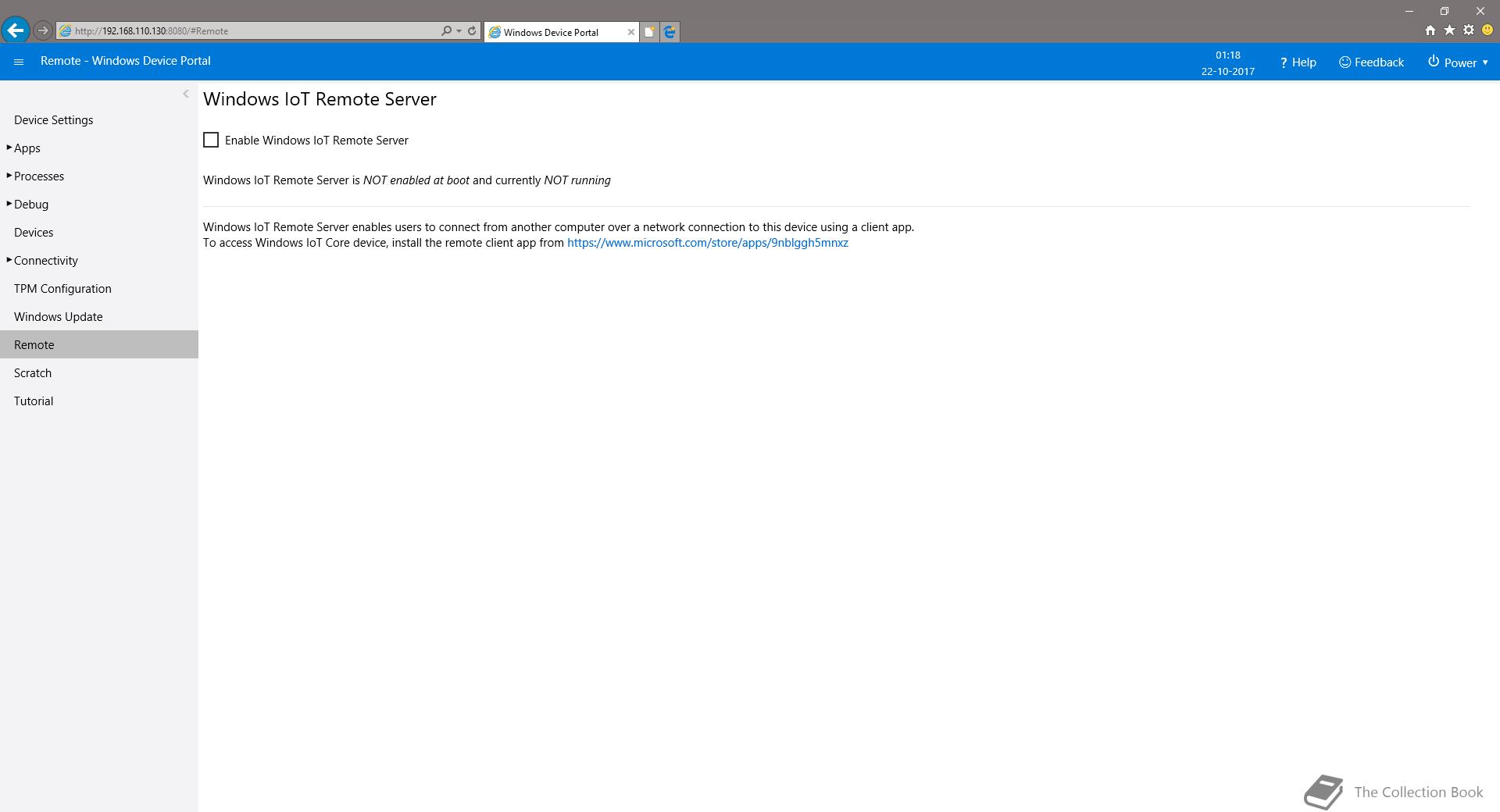Open the Feedback link in header
1500x812 pixels.
(x=1371, y=62)
